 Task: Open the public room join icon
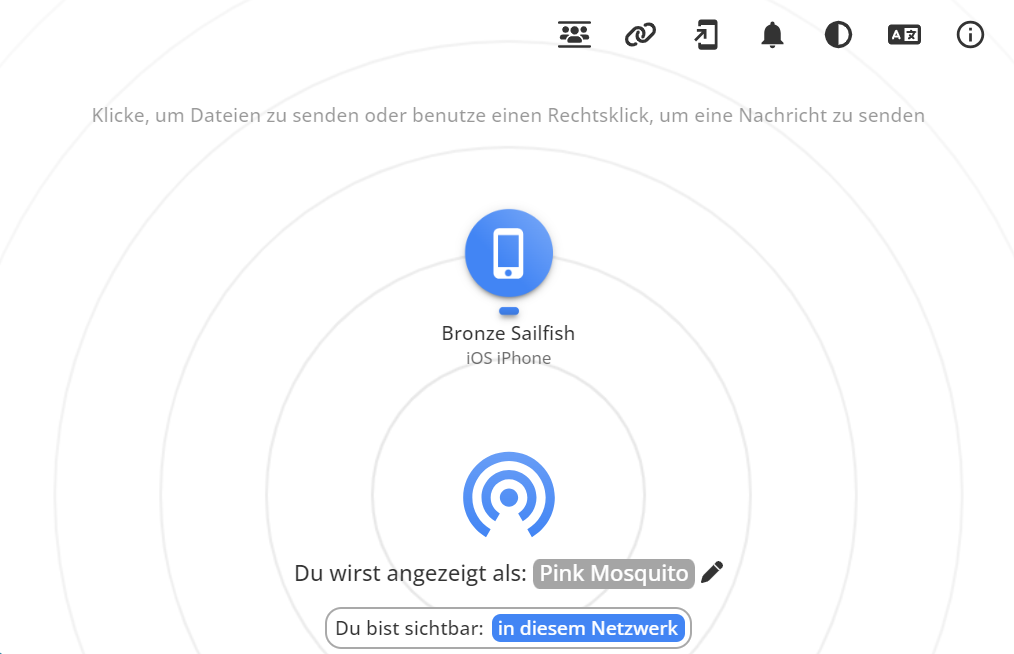click(x=574, y=35)
